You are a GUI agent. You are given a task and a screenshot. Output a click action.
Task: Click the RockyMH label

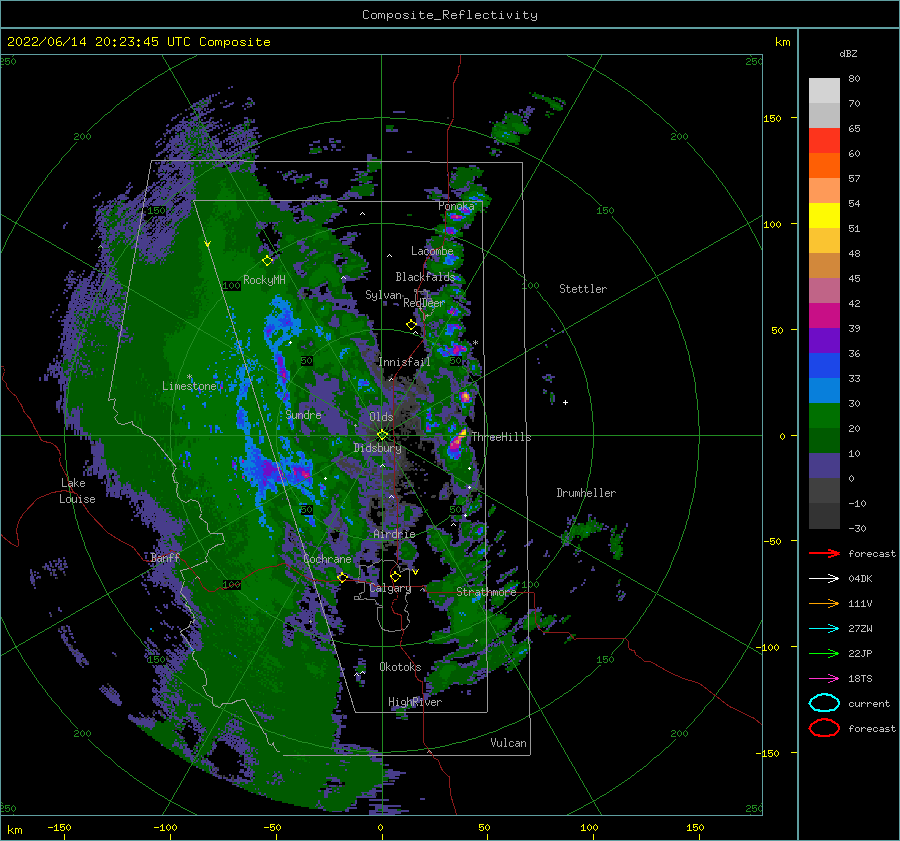click(264, 280)
